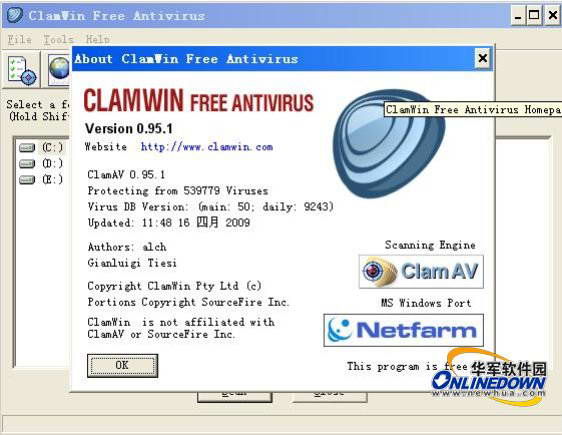Maximize the ClamWin main window
The width and height of the screenshot is (562, 435).
tap(534, 15)
